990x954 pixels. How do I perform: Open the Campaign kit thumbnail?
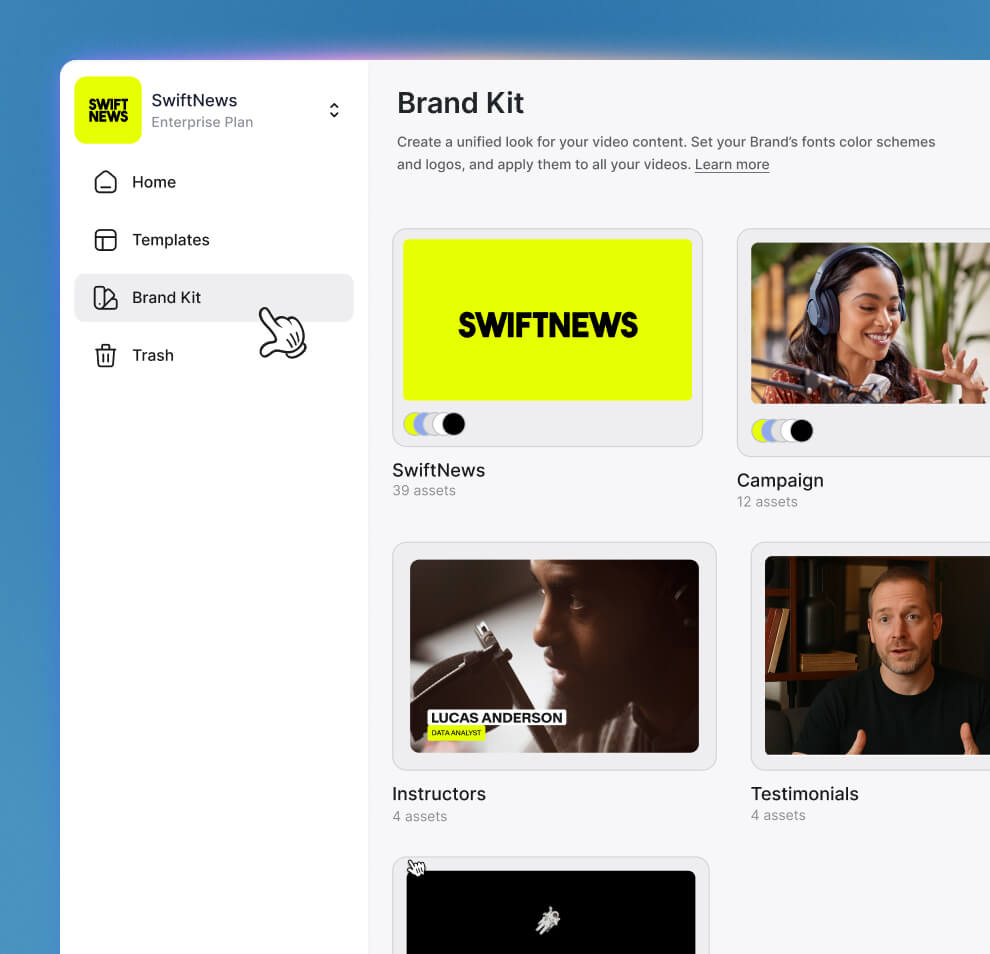pos(871,323)
